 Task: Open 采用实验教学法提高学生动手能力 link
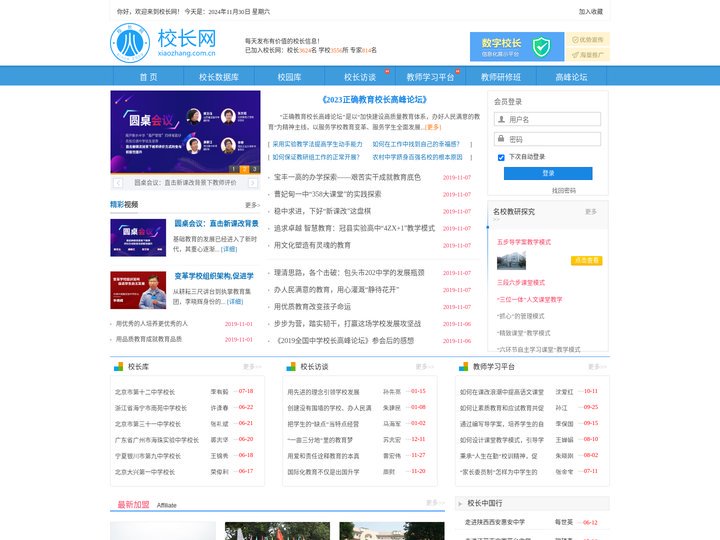pyautogui.click(x=317, y=144)
